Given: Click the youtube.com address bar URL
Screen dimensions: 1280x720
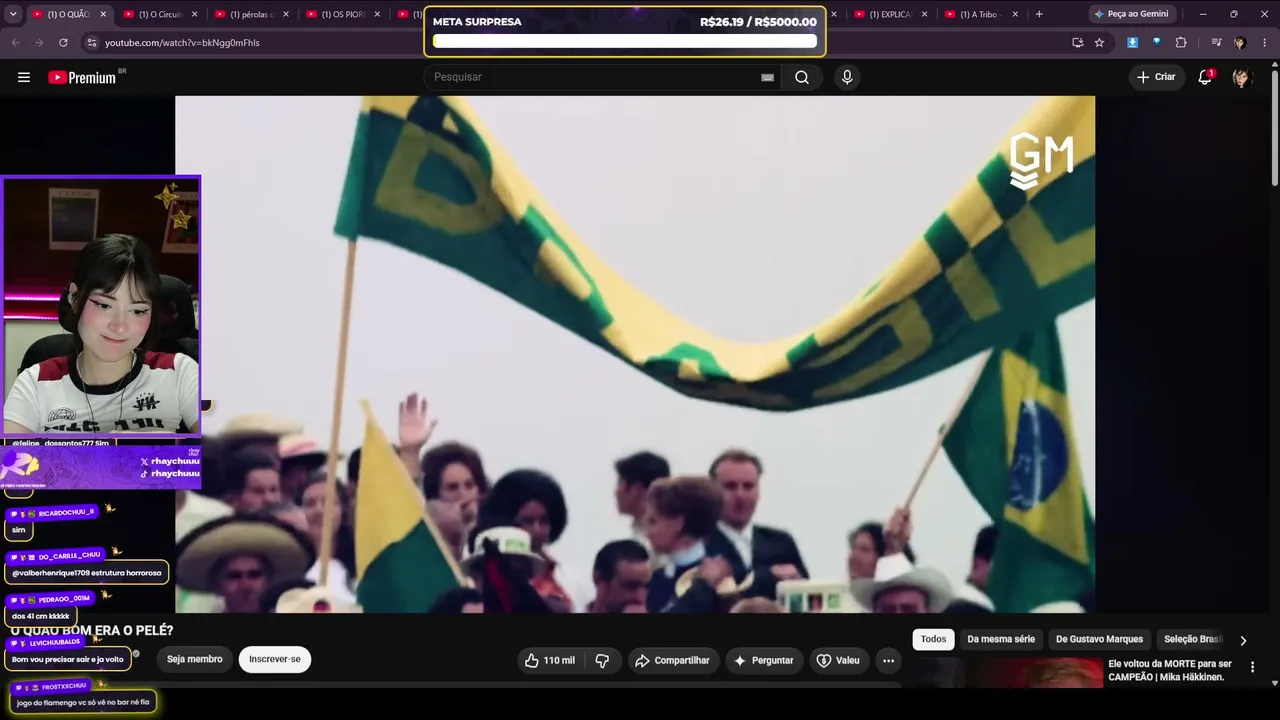Looking at the screenshot, I should pyautogui.click(x=182, y=43).
